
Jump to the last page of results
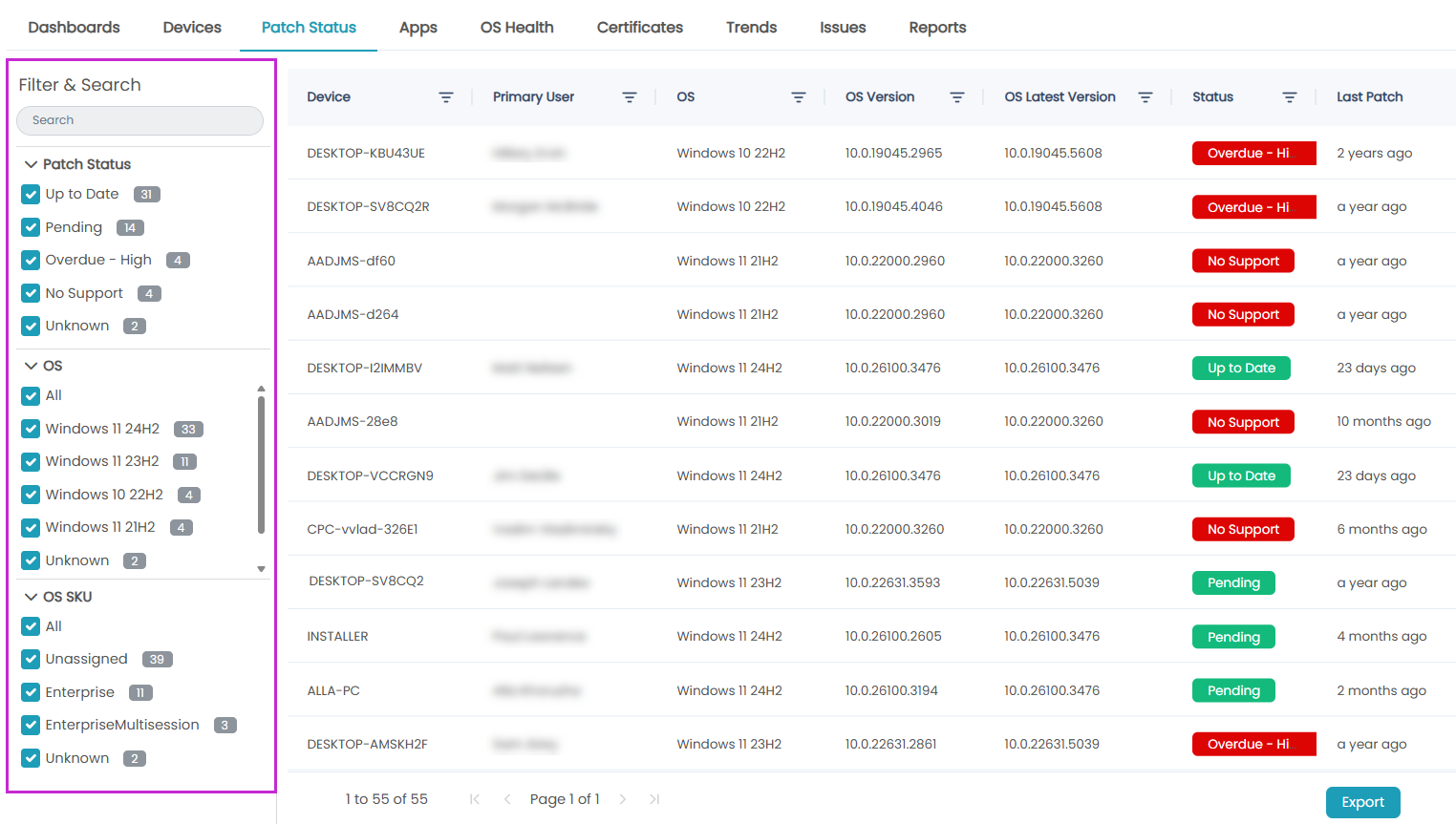654,799
